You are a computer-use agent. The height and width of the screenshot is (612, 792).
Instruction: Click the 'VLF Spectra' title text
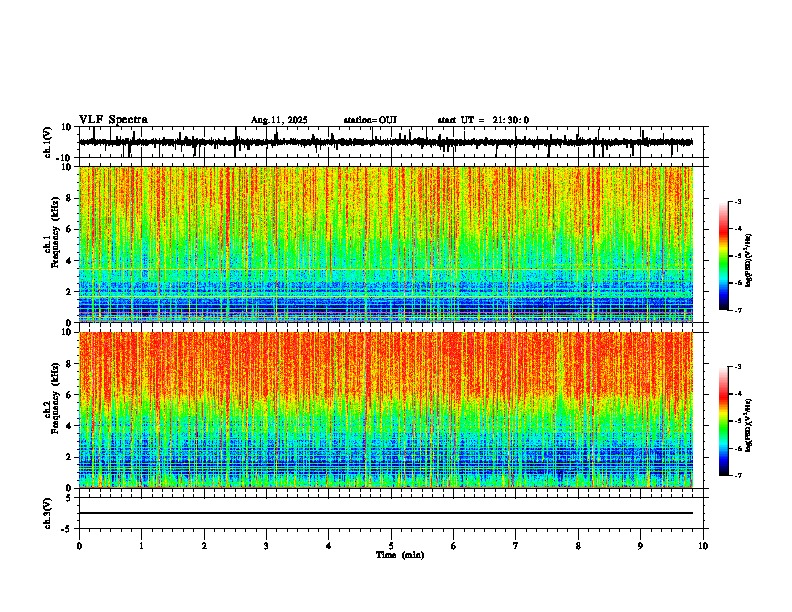point(113,120)
